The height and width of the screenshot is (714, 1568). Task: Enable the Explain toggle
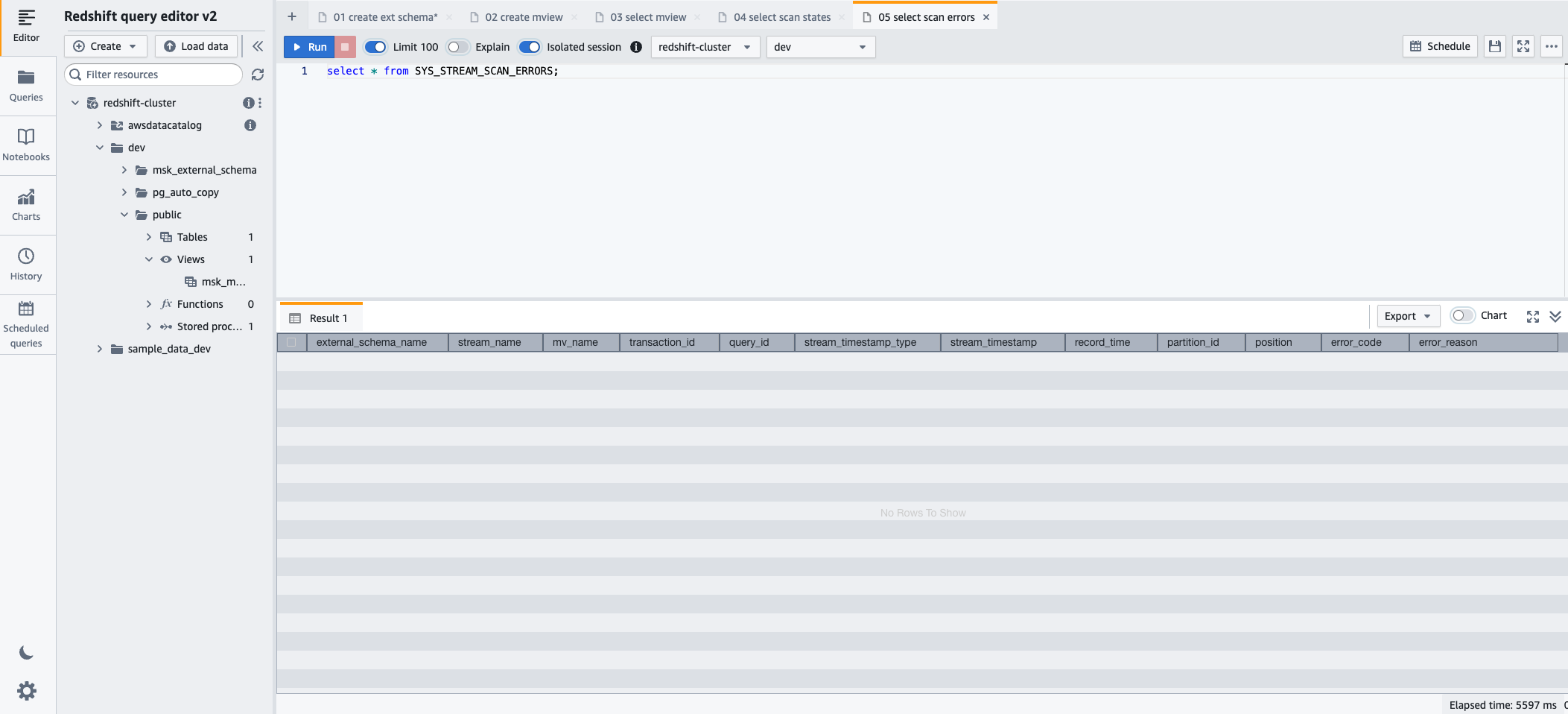tap(457, 47)
